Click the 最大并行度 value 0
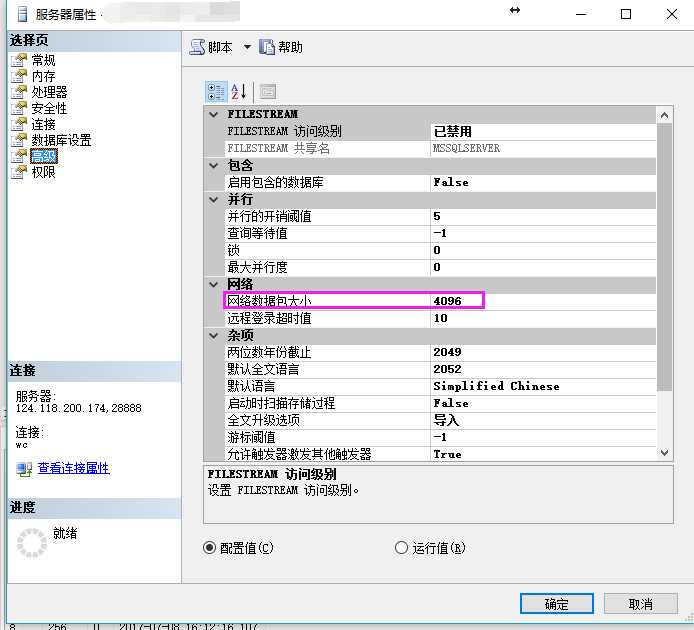 tap(437, 267)
